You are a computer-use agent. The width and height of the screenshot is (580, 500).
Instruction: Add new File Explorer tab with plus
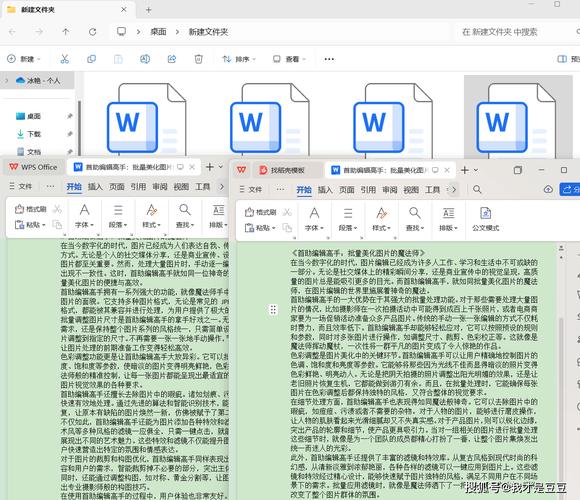point(148,10)
